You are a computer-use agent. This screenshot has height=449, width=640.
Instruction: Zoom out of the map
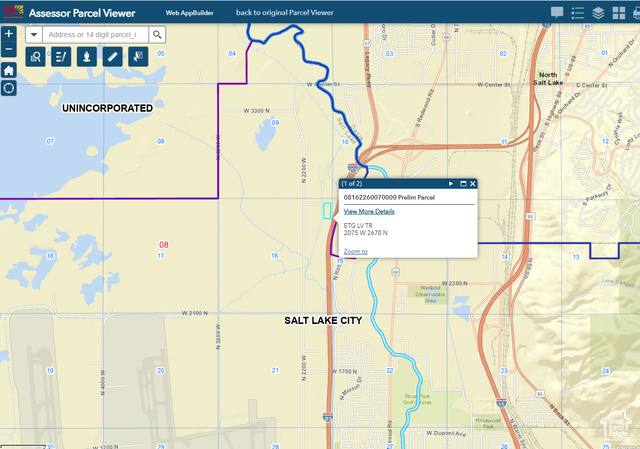(x=8, y=48)
